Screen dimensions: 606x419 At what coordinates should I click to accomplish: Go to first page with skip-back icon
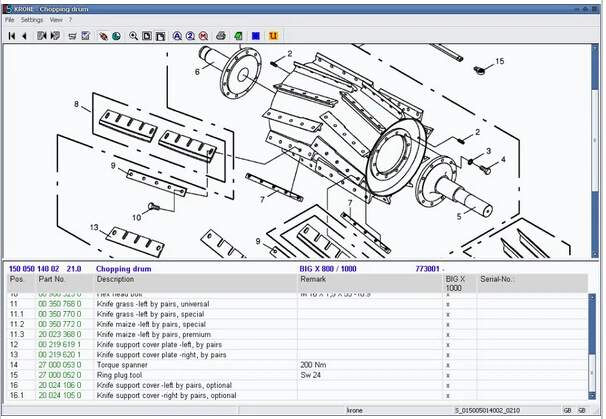12,36
